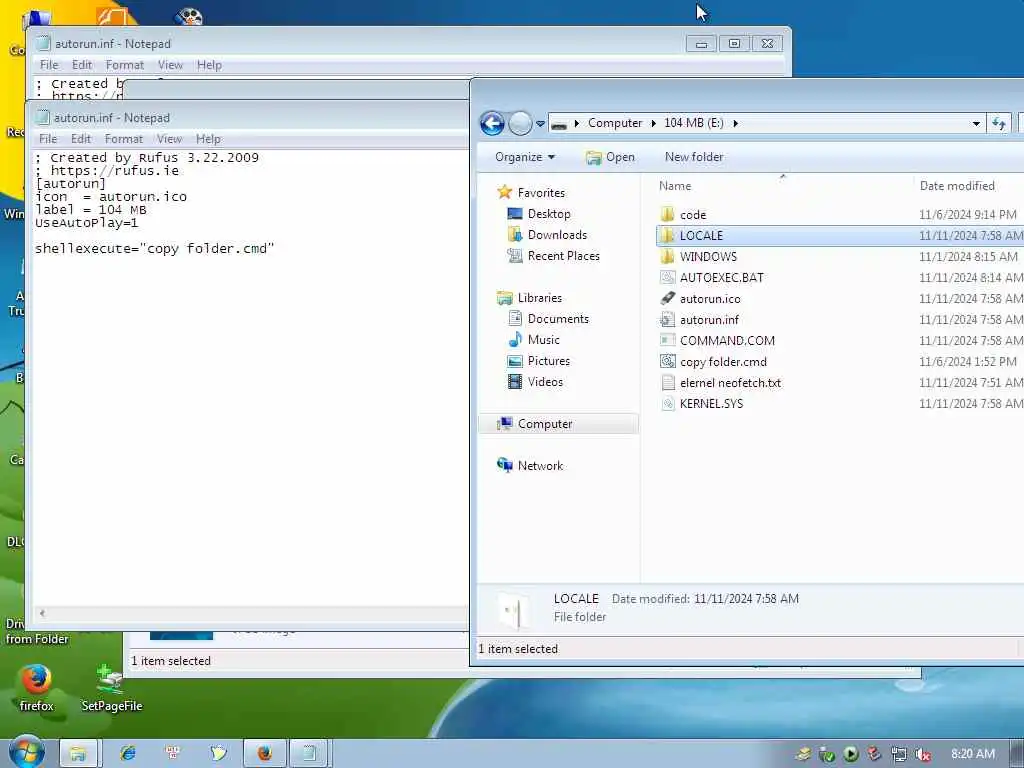The width and height of the screenshot is (1024, 768).
Task: Open the recent locations dropdown arrow
Action: 540,123
